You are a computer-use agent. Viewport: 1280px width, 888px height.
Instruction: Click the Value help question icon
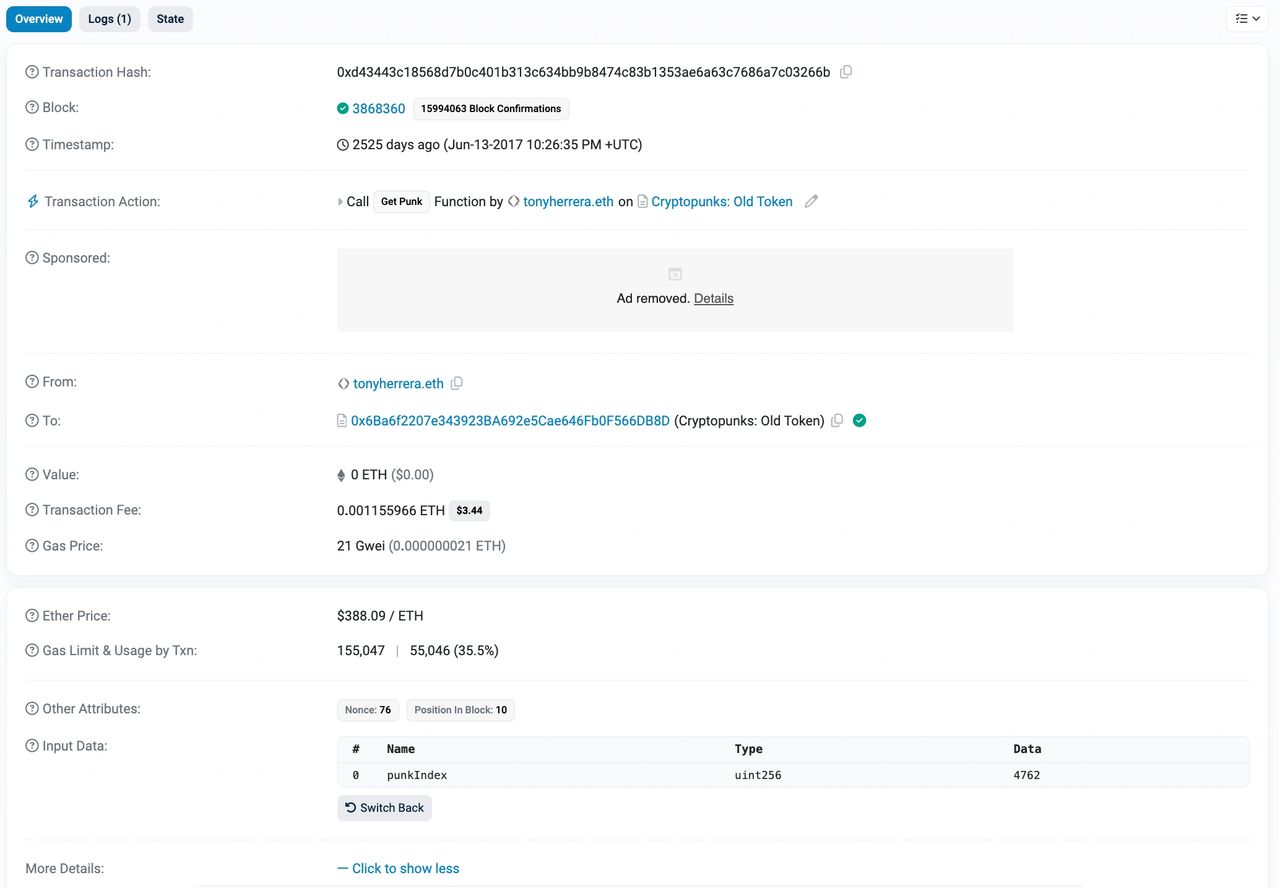click(x=32, y=475)
